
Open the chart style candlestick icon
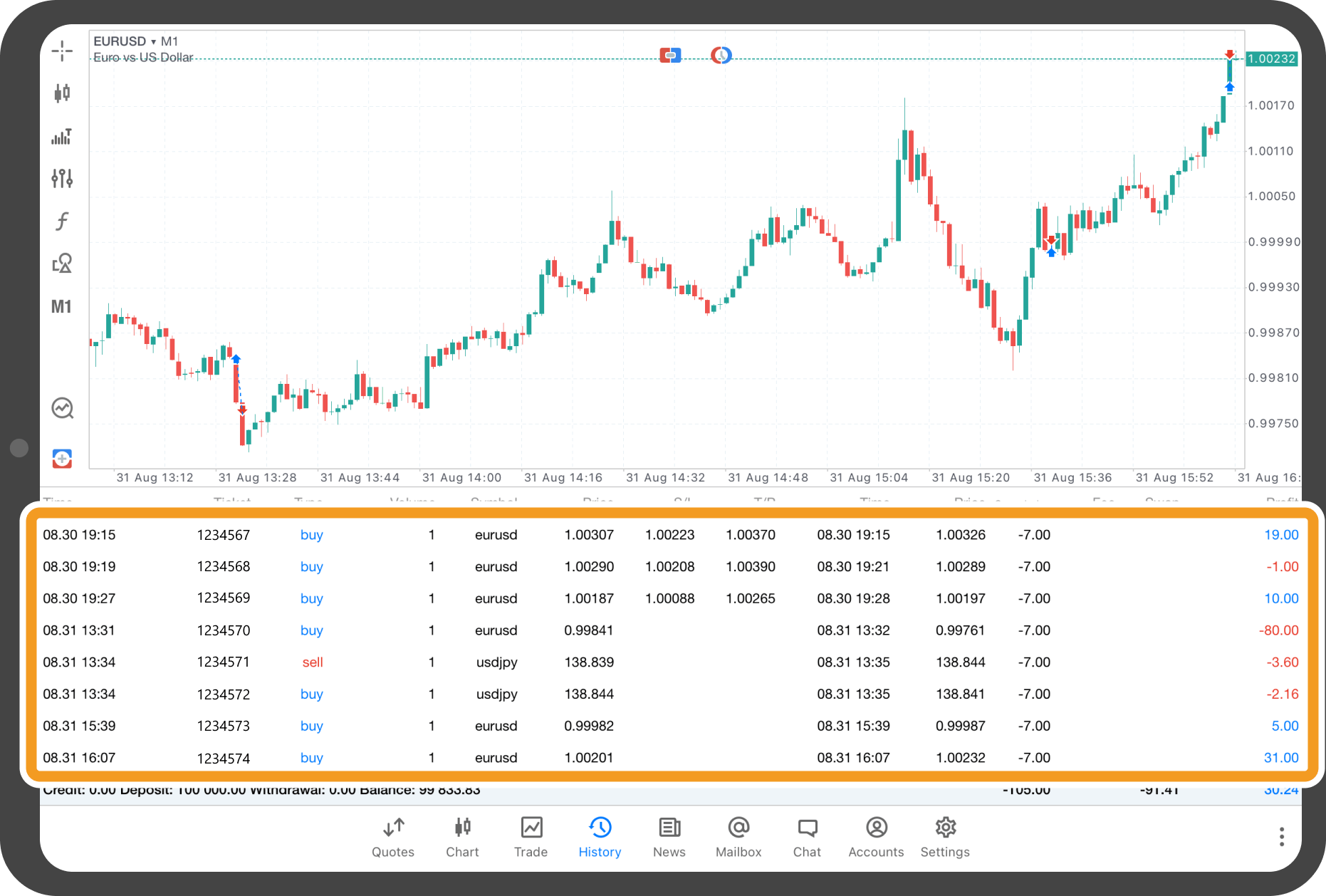click(x=62, y=93)
